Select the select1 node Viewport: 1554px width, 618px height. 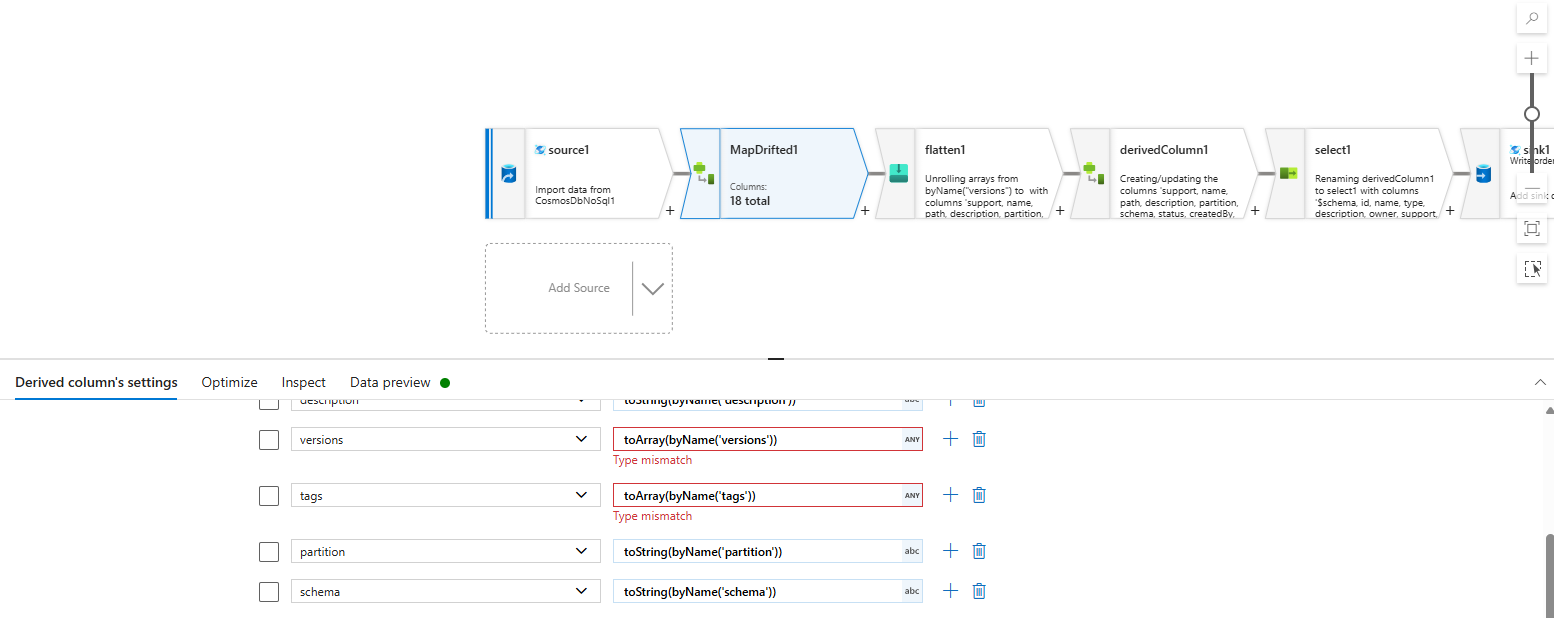click(1360, 173)
